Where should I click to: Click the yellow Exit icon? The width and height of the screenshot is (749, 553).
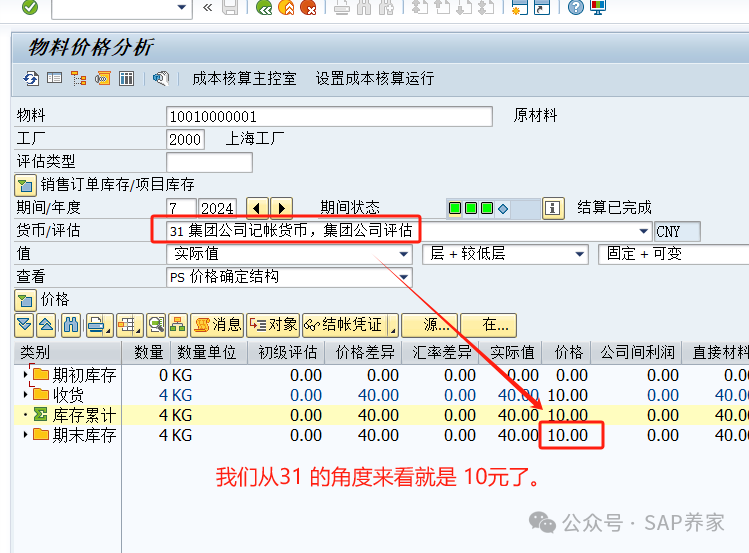pos(286,7)
